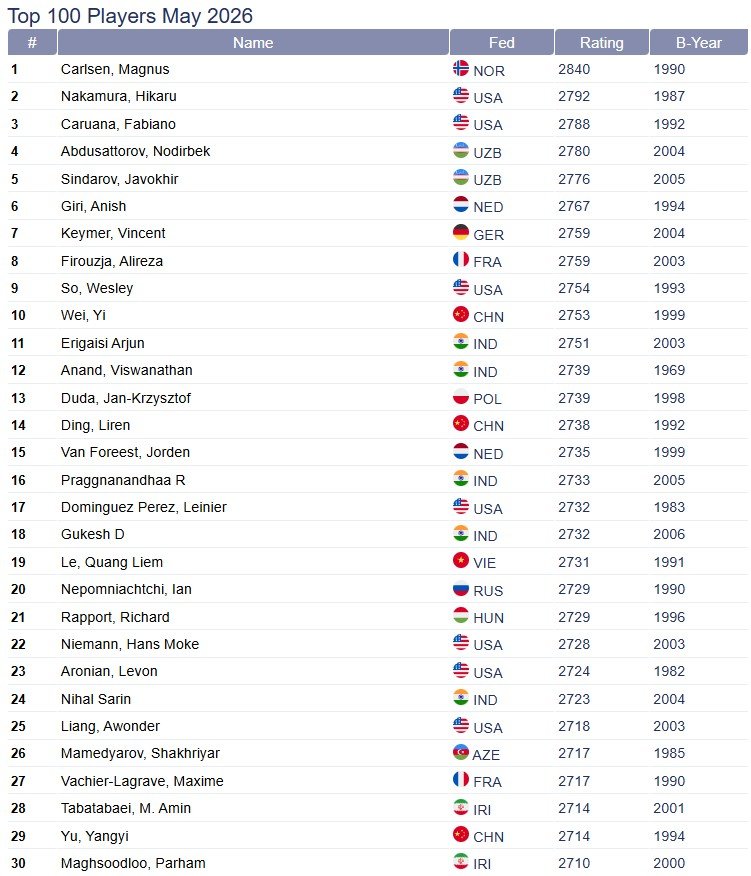Viewport: 751px width, 876px height.
Task: Open Nakamura, Hikaru player link
Action: click(x=118, y=97)
